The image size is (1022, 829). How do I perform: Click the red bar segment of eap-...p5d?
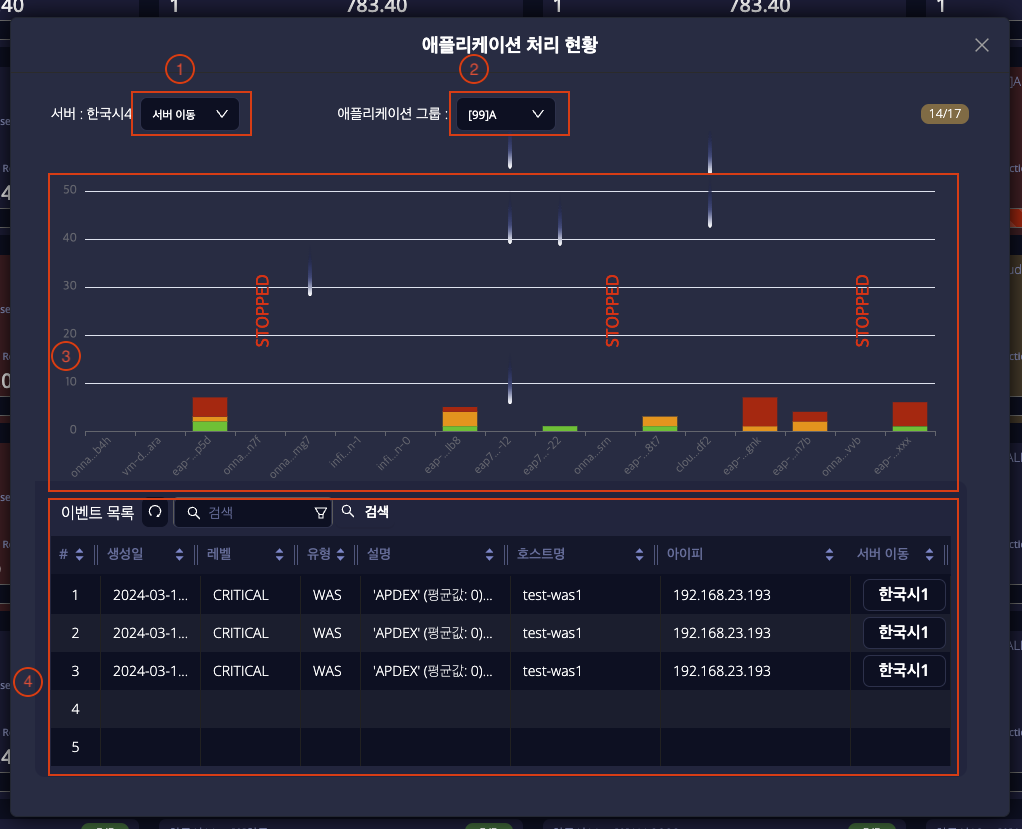(210, 406)
